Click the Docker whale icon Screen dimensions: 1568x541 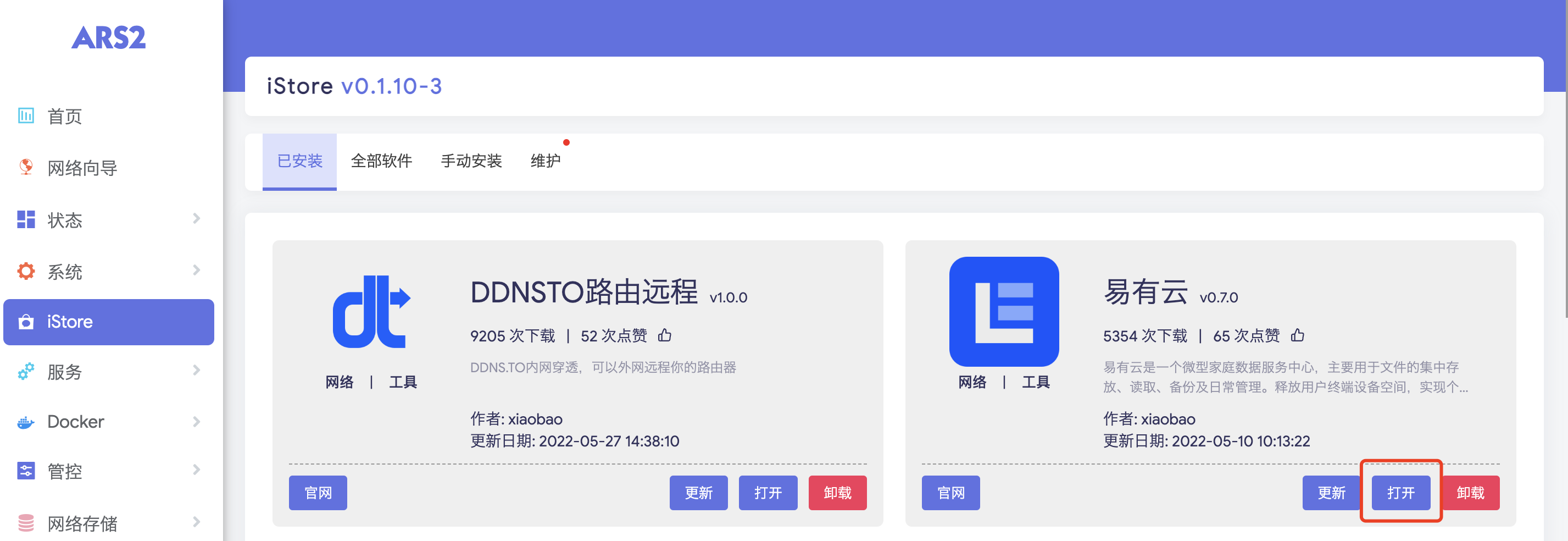pos(26,422)
